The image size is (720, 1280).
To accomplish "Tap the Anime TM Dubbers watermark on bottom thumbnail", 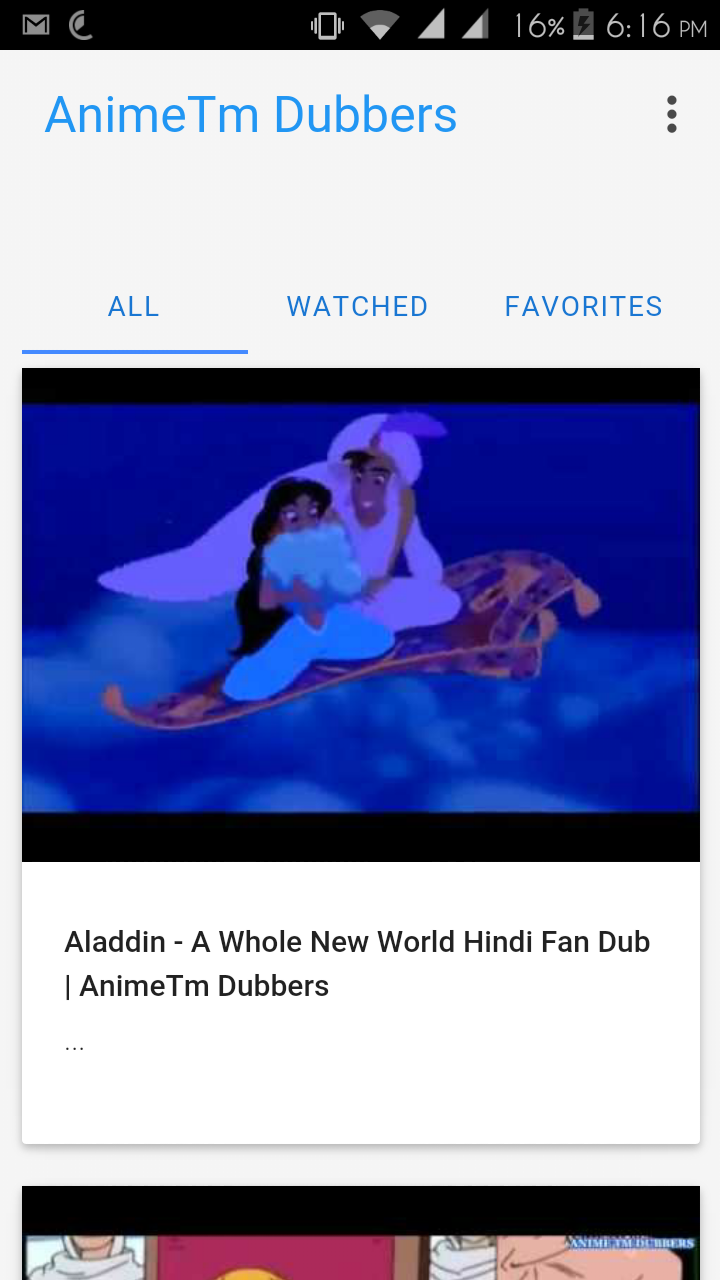I will (631, 1243).
